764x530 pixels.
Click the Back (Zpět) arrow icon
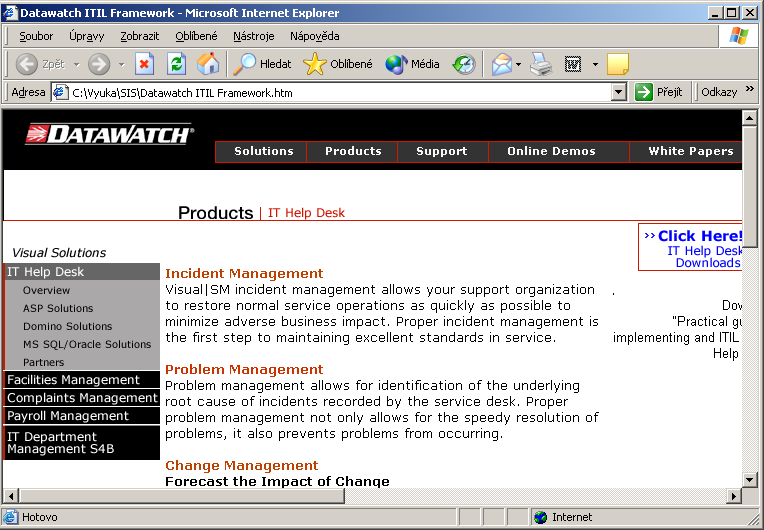pos(26,64)
